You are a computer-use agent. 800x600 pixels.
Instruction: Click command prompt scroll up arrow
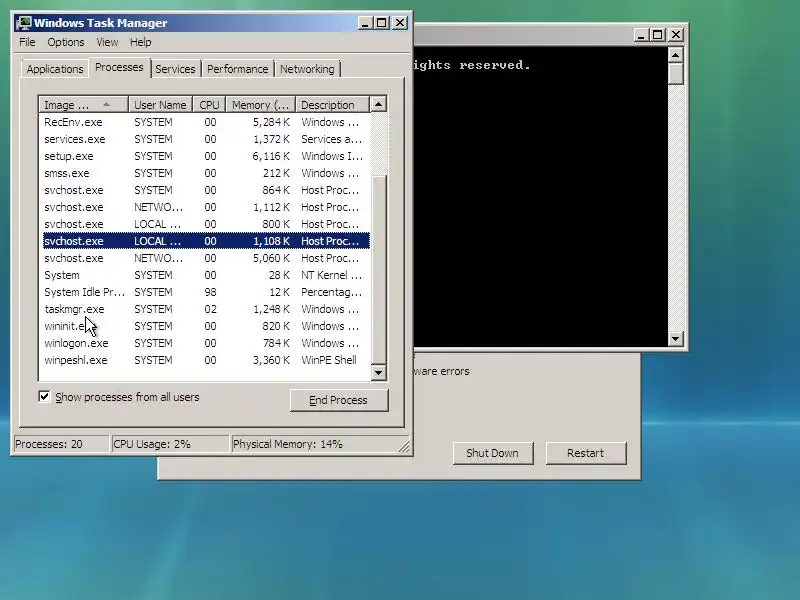click(676, 55)
